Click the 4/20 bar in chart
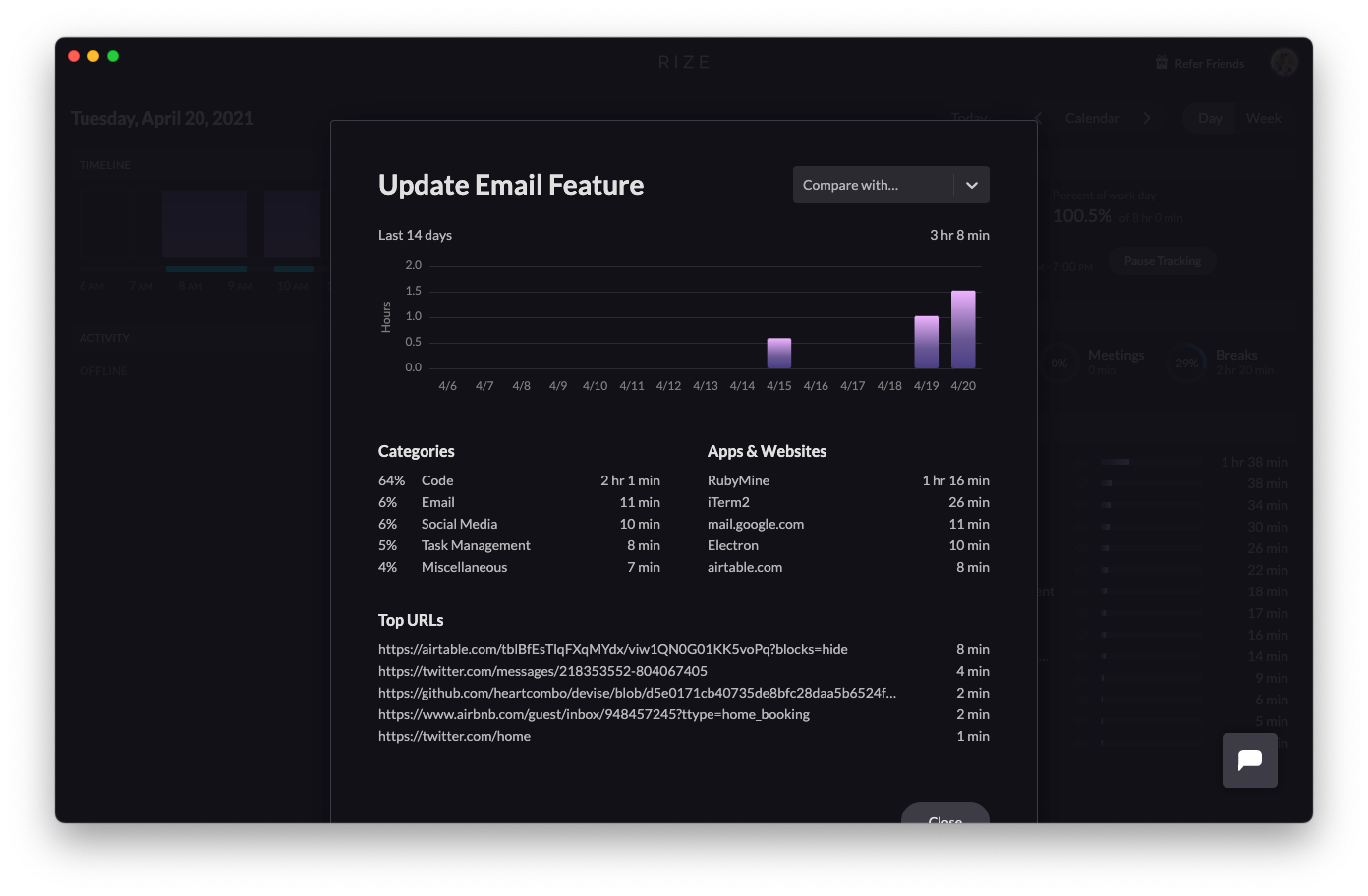The height and width of the screenshot is (896, 1368). pyautogui.click(x=963, y=330)
